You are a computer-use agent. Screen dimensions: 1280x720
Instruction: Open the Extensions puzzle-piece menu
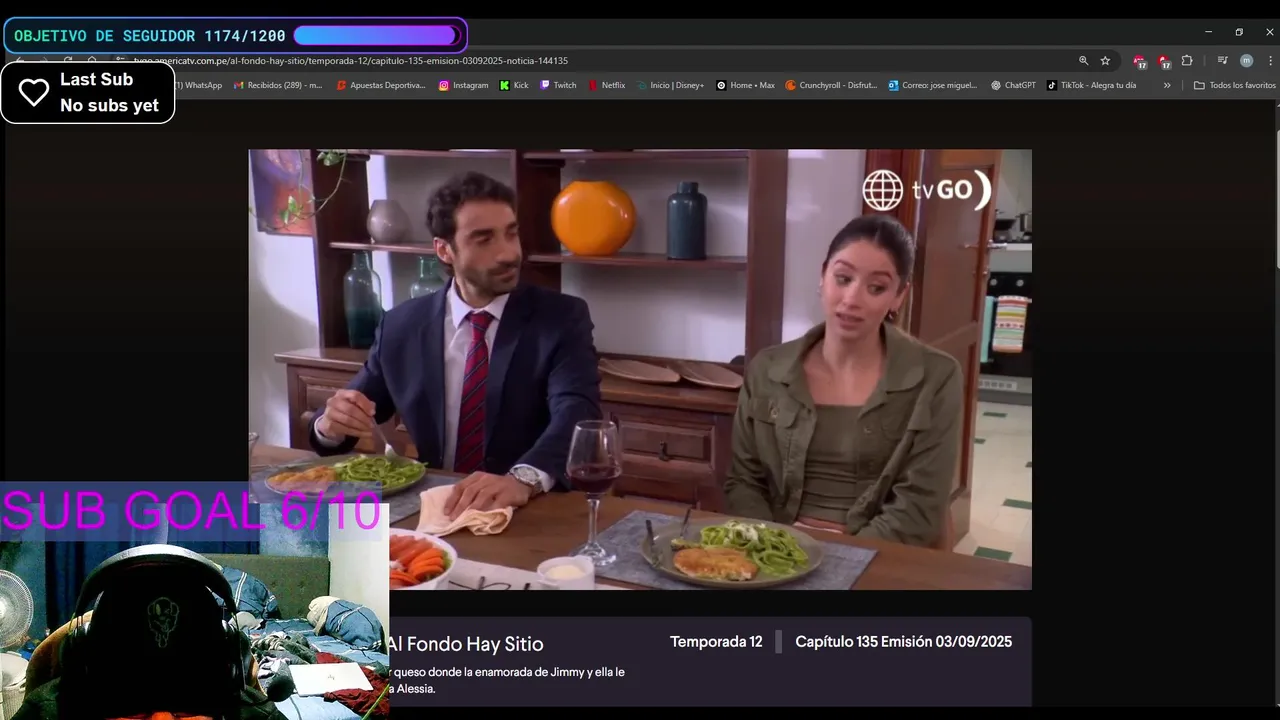1187,61
